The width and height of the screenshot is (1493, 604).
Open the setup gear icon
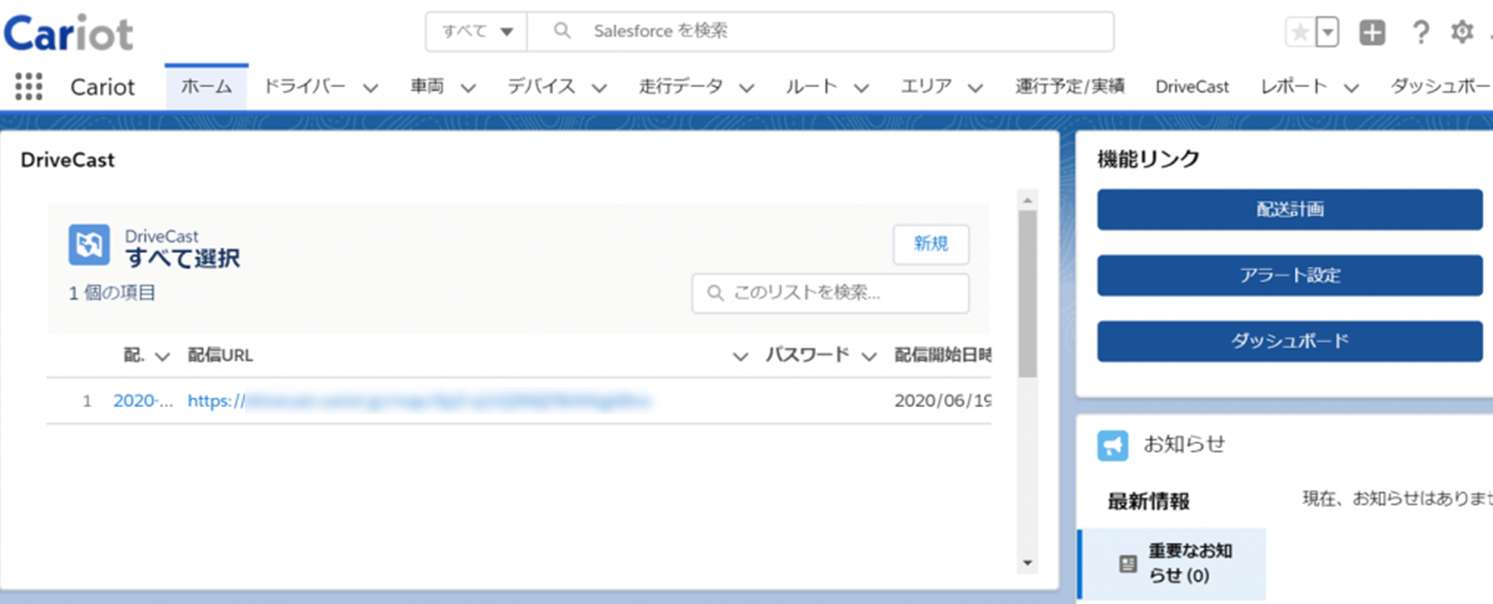point(1462,32)
